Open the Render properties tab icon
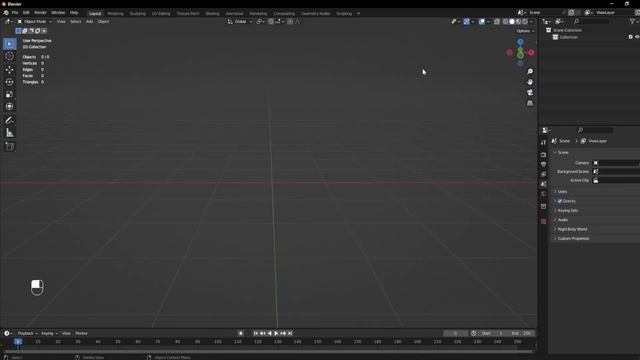640x360 pixels. [x=543, y=155]
